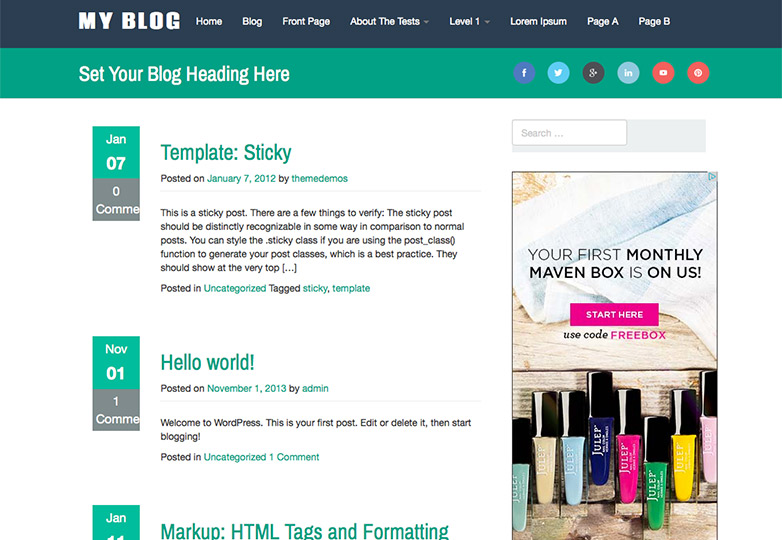Open the Hello world! post title

(207, 362)
